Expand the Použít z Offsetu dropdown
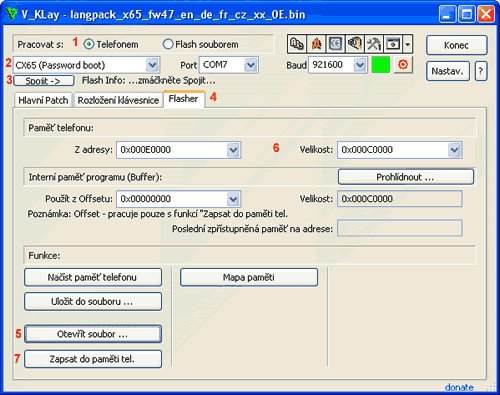 pos(233,199)
